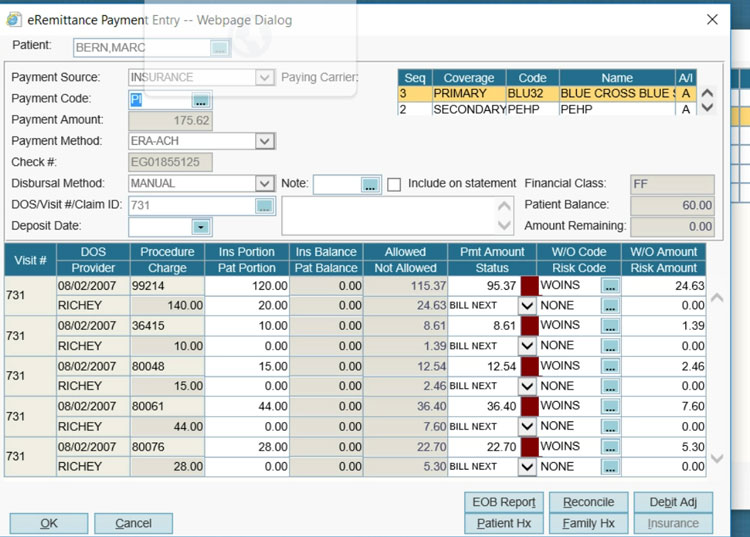Open the Risk Code lookup in 28.00 charge row
Viewport: 750px width, 537px height.
point(610,467)
